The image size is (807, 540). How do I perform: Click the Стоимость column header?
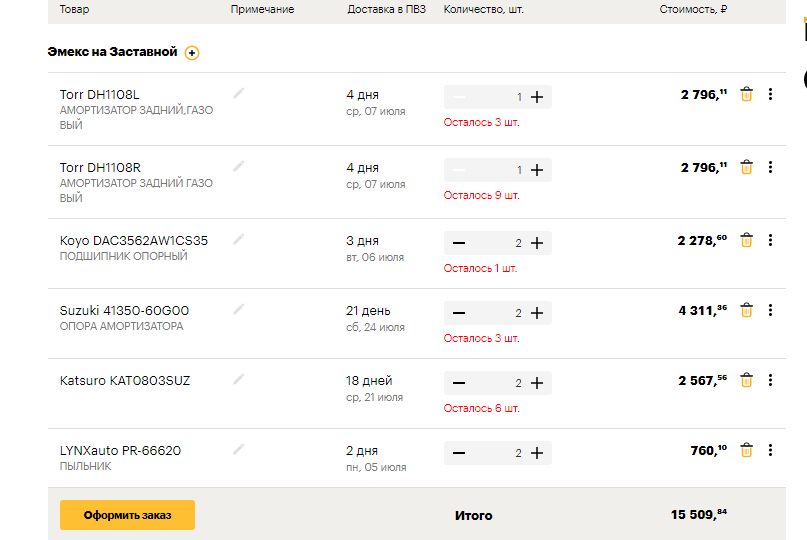tap(692, 10)
